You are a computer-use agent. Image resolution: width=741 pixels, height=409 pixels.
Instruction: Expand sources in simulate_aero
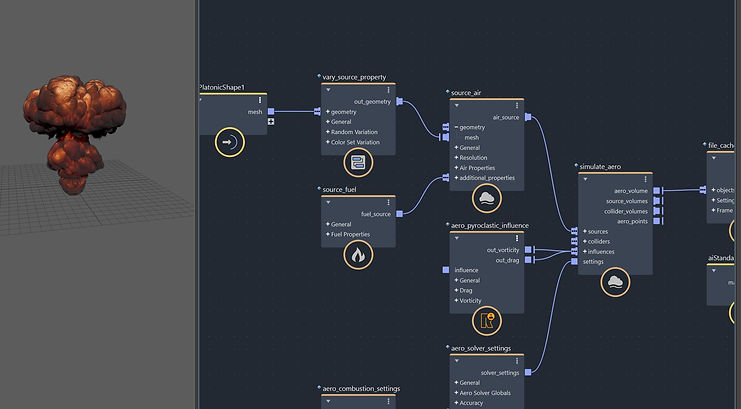click(585, 231)
